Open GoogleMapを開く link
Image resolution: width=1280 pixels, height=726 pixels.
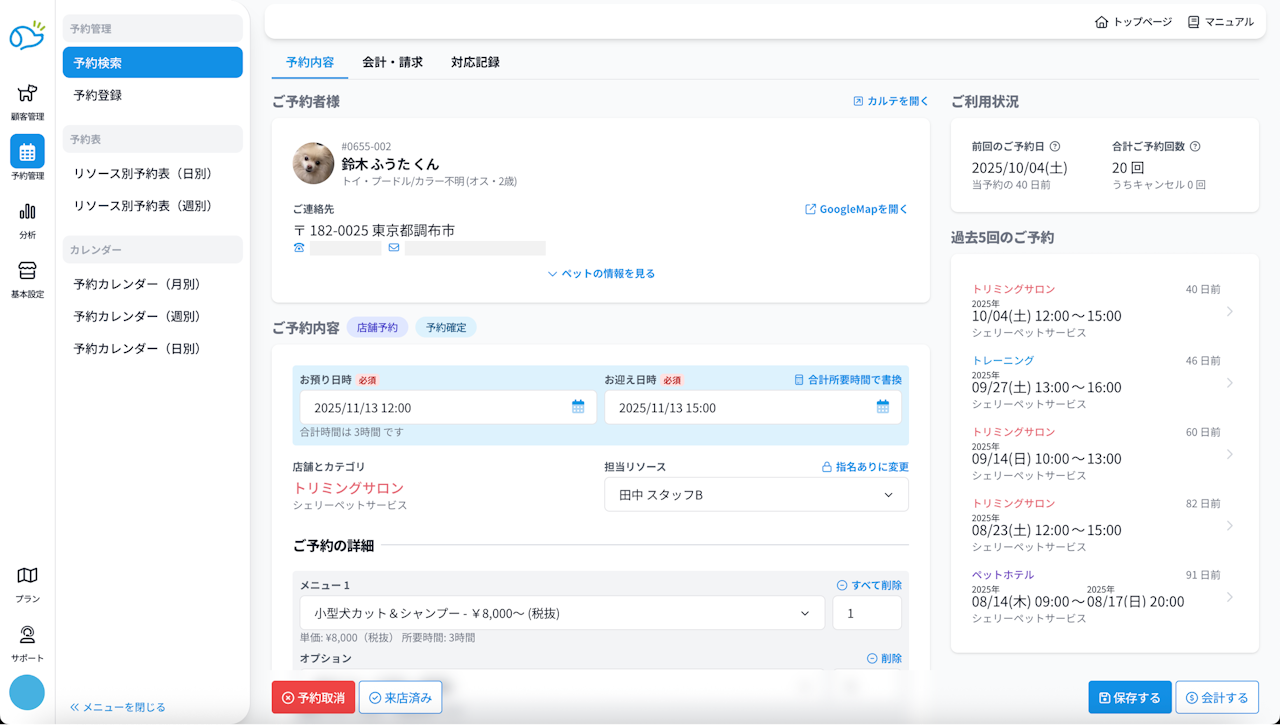pos(857,209)
